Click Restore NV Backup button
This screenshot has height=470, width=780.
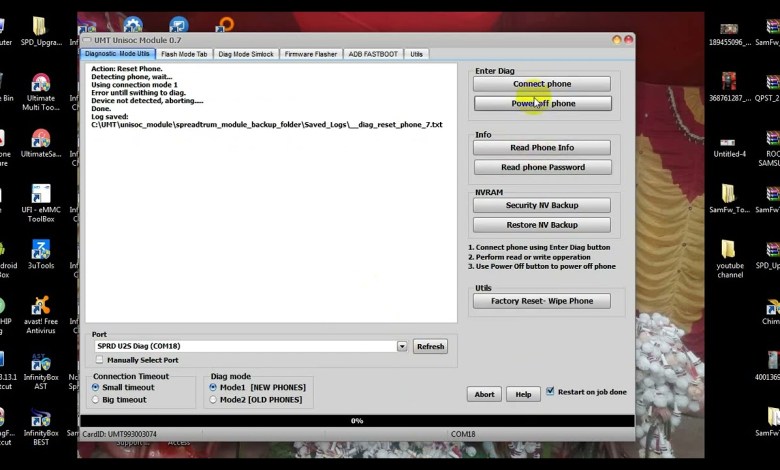coord(542,225)
